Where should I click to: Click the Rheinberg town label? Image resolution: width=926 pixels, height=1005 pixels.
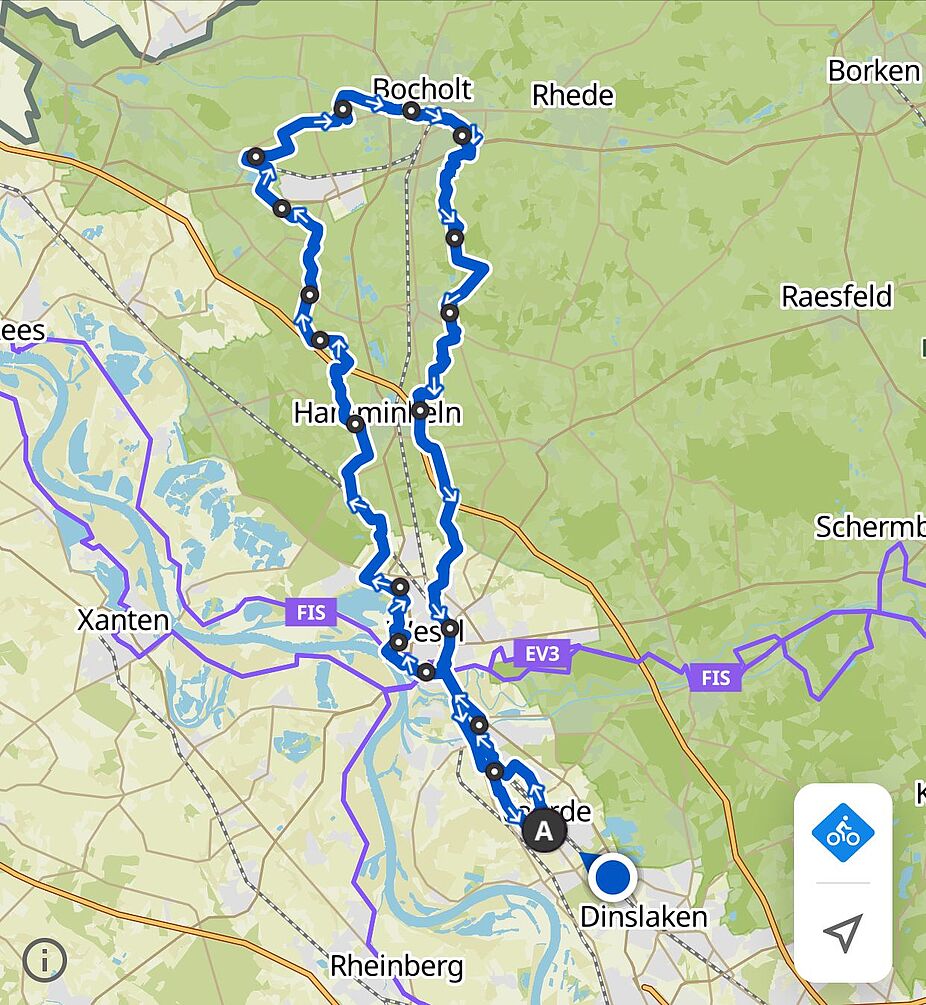(396, 965)
